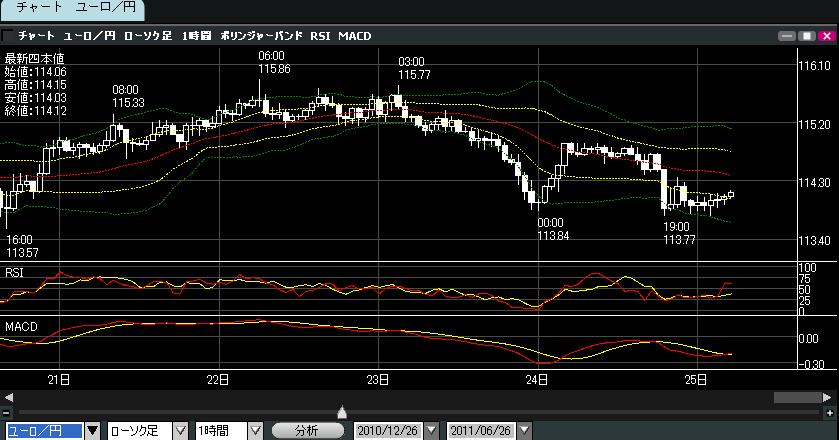The height and width of the screenshot is (440, 839).
Task: Click the 113.40 price axis label
Action: coord(814,241)
